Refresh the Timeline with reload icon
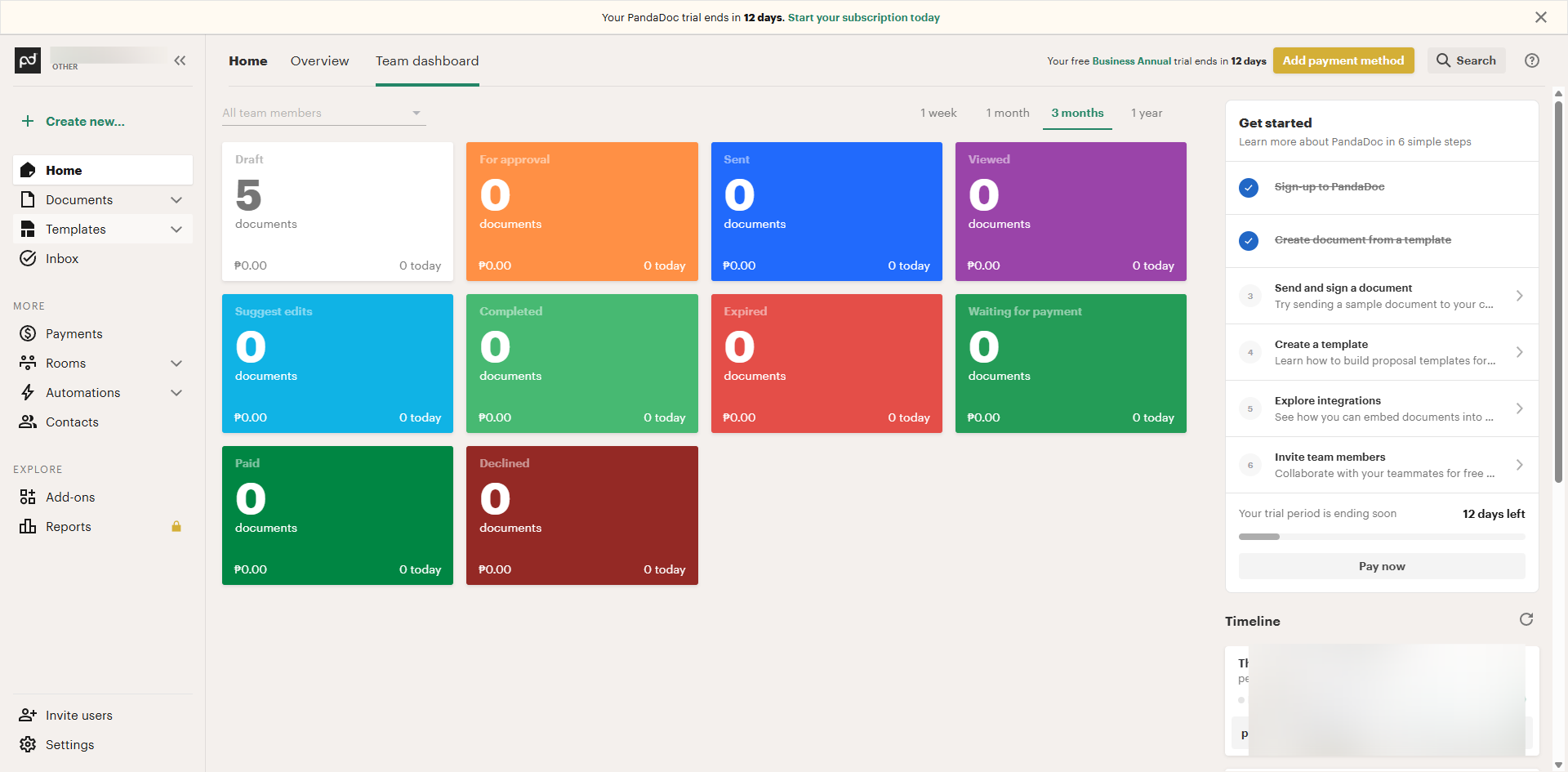The height and width of the screenshot is (772, 1568). (1526, 619)
